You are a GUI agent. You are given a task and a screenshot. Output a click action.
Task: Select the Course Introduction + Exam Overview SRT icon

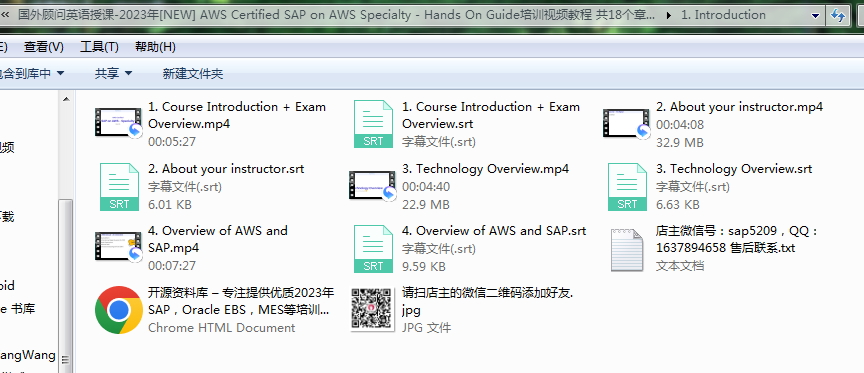pos(373,124)
